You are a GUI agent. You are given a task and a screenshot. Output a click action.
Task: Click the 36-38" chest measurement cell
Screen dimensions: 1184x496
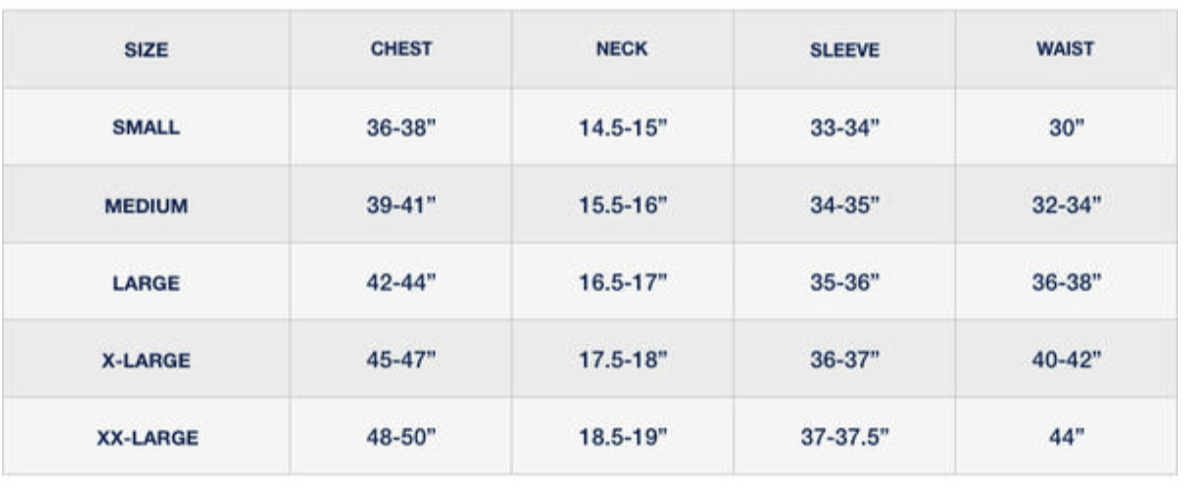click(x=401, y=128)
